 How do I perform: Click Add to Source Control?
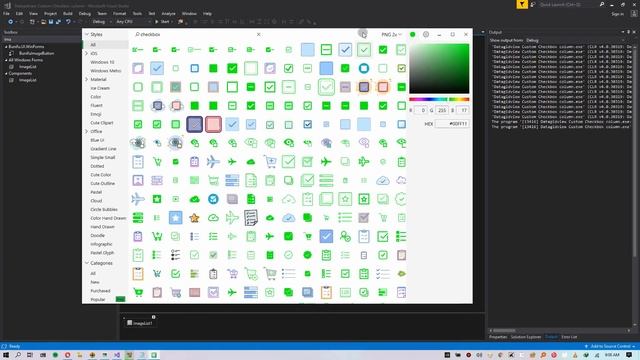pyautogui.click(x=610, y=347)
